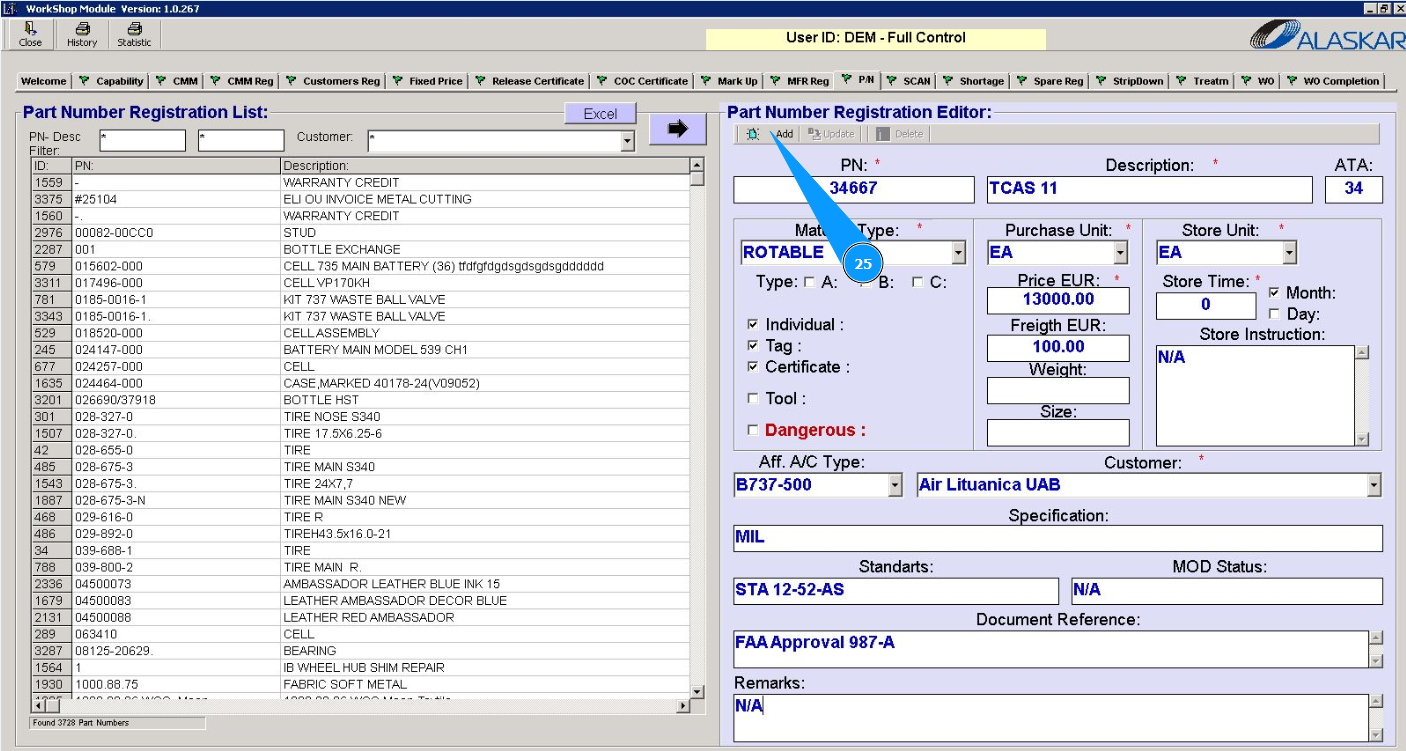1406x751 pixels.
Task: Expand the Purchase Unit dropdown
Action: tap(1120, 253)
